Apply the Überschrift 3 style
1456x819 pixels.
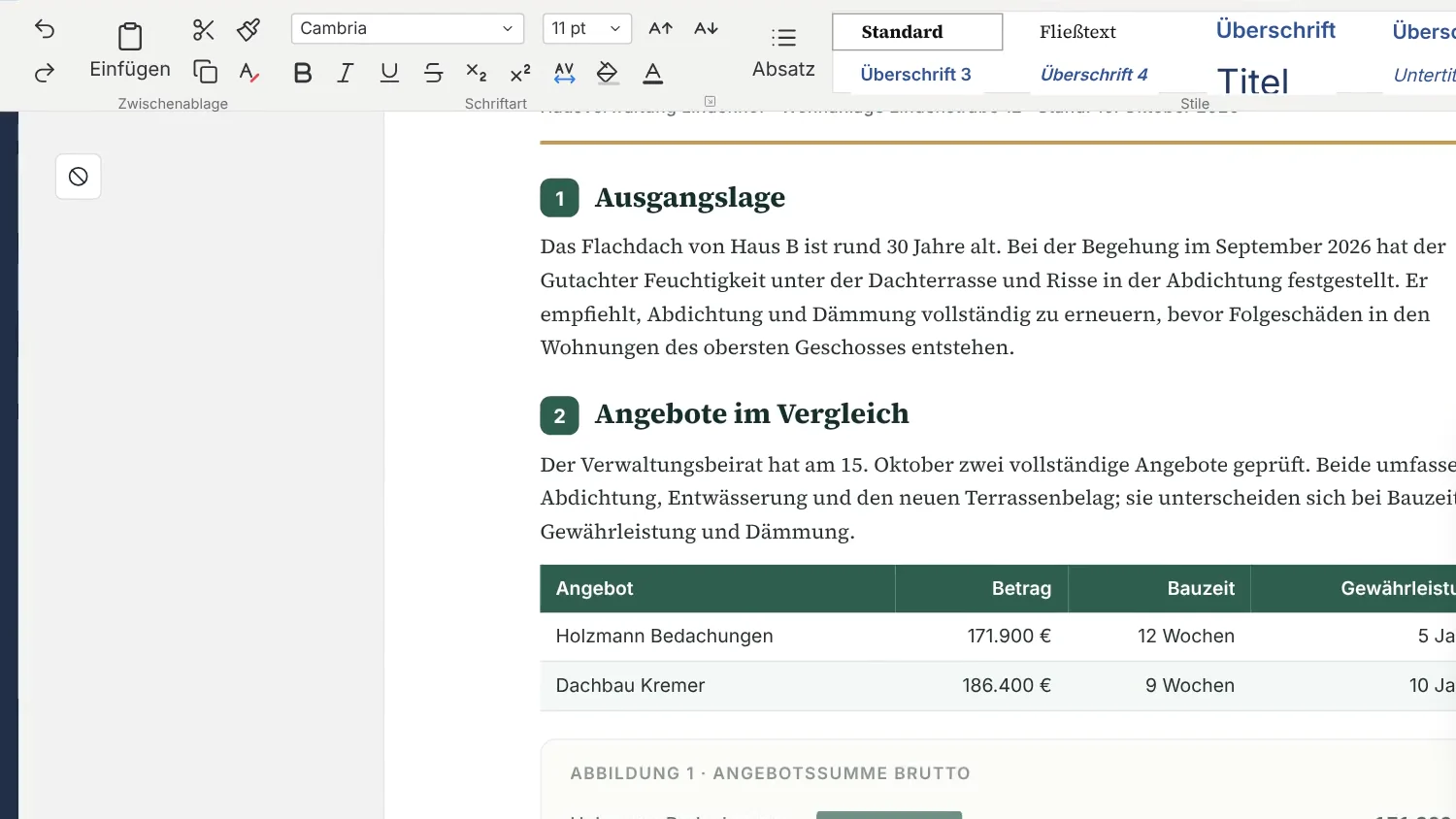coord(915,75)
